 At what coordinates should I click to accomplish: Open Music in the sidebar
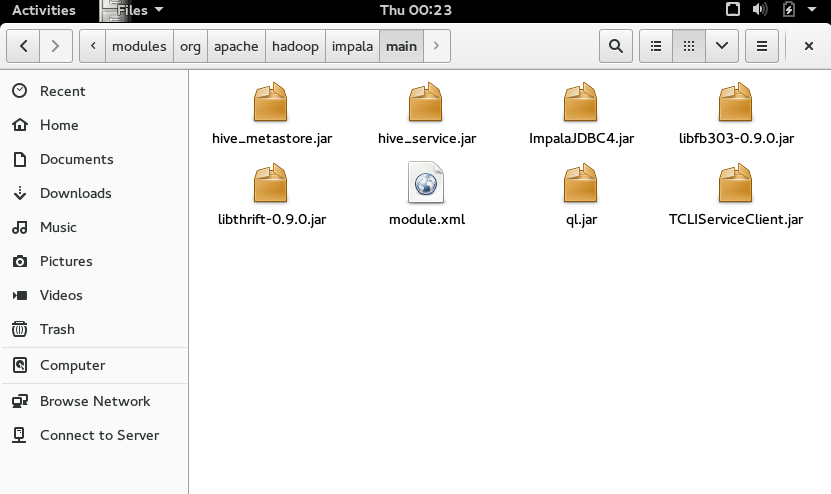pyautogui.click(x=94, y=227)
